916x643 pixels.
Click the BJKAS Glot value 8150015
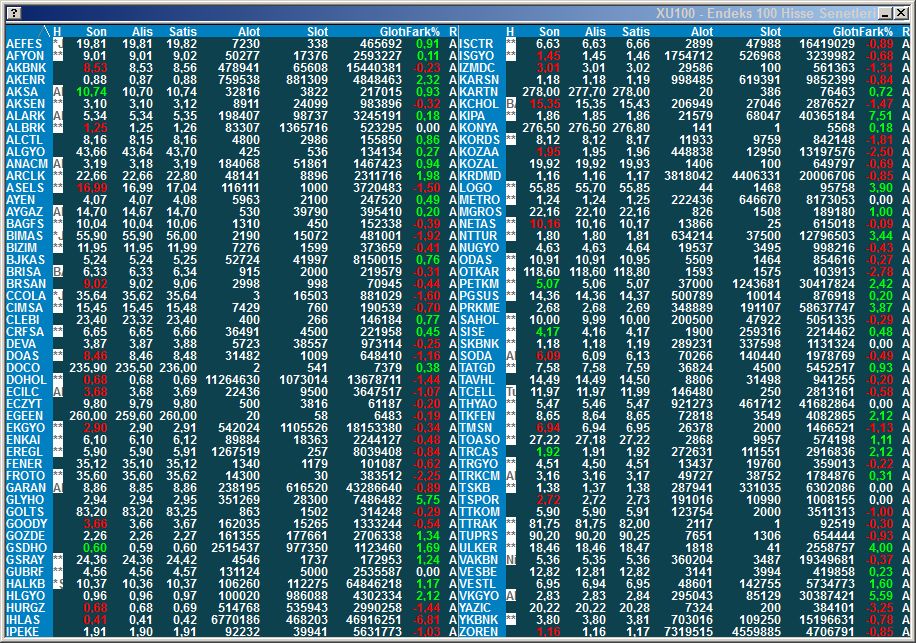tap(377, 259)
